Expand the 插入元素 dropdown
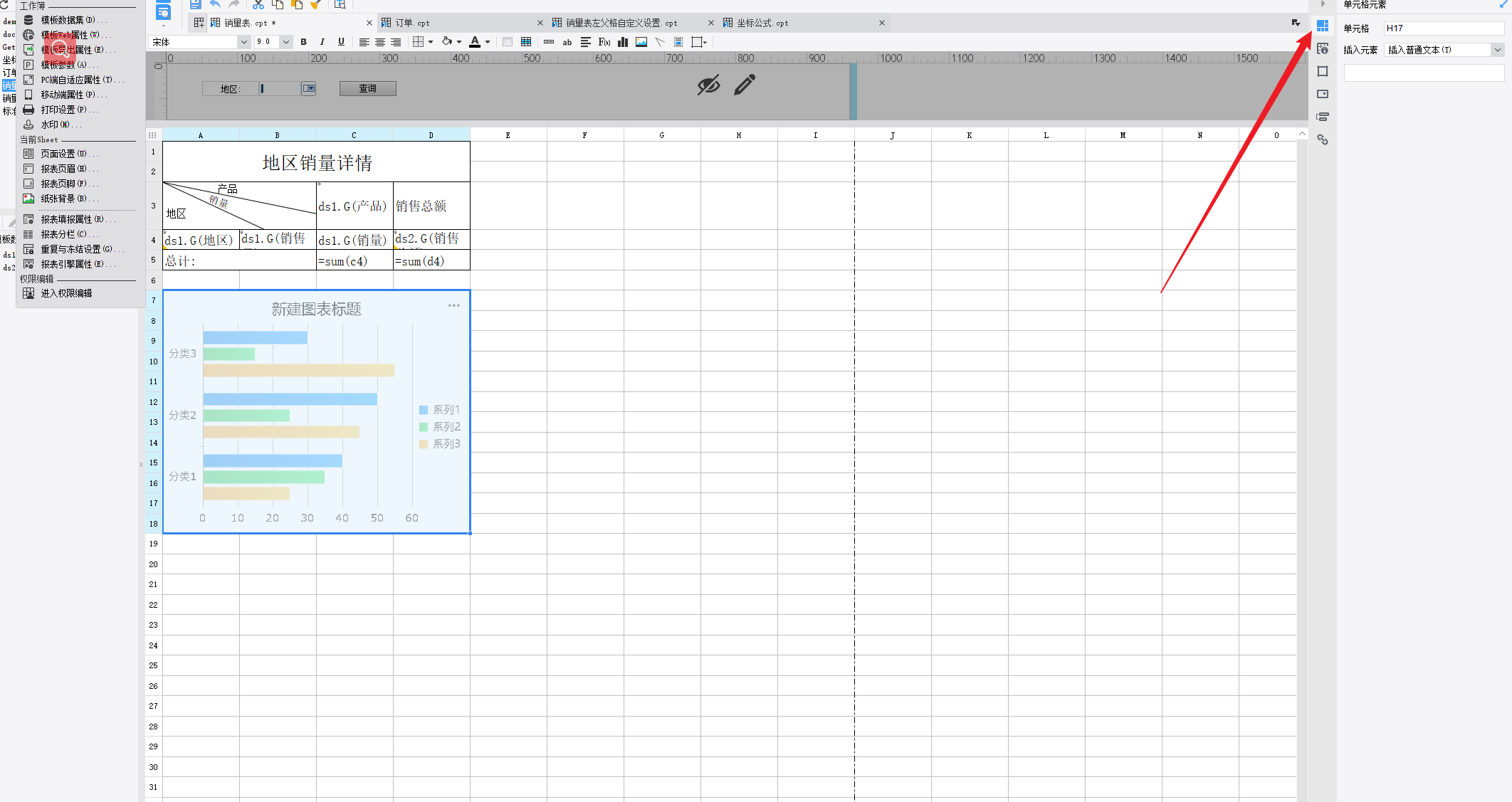 1498,50
